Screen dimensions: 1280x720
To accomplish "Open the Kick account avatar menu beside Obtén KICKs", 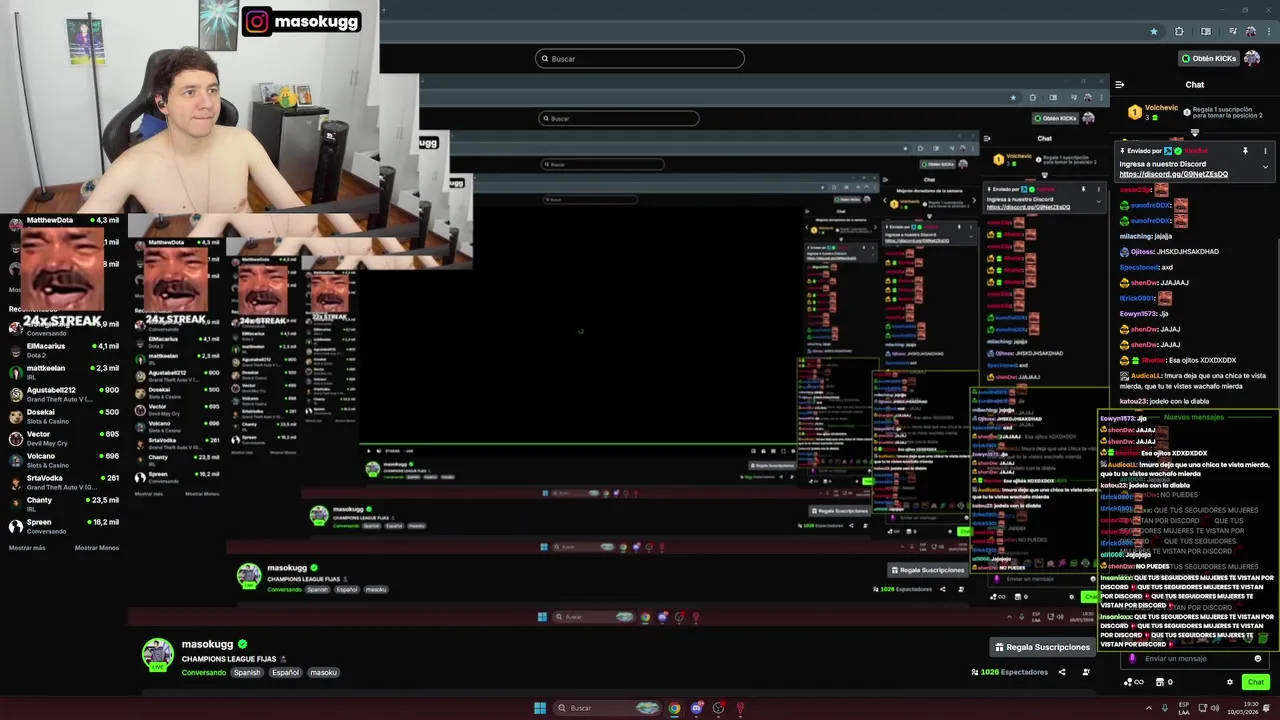I will tap(1251, 59).
